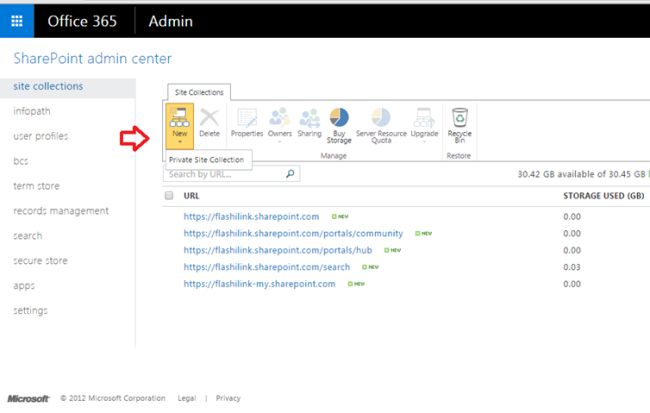This screenshot has height=413, width=650.
Task: Open search in left navigation
Action: 27,236
